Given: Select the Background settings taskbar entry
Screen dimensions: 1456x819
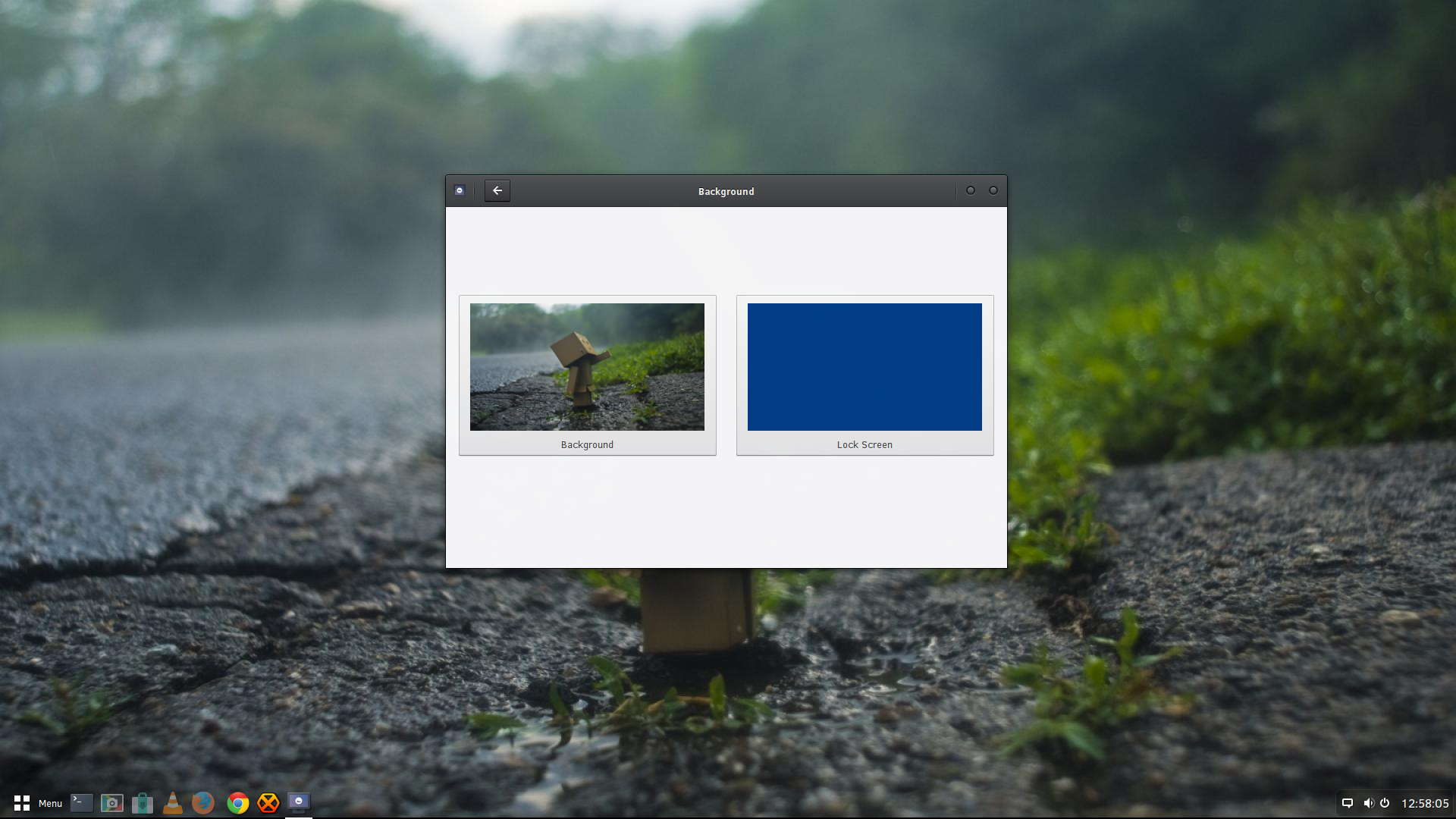Looking at the screenshot, I should (299, 803).
